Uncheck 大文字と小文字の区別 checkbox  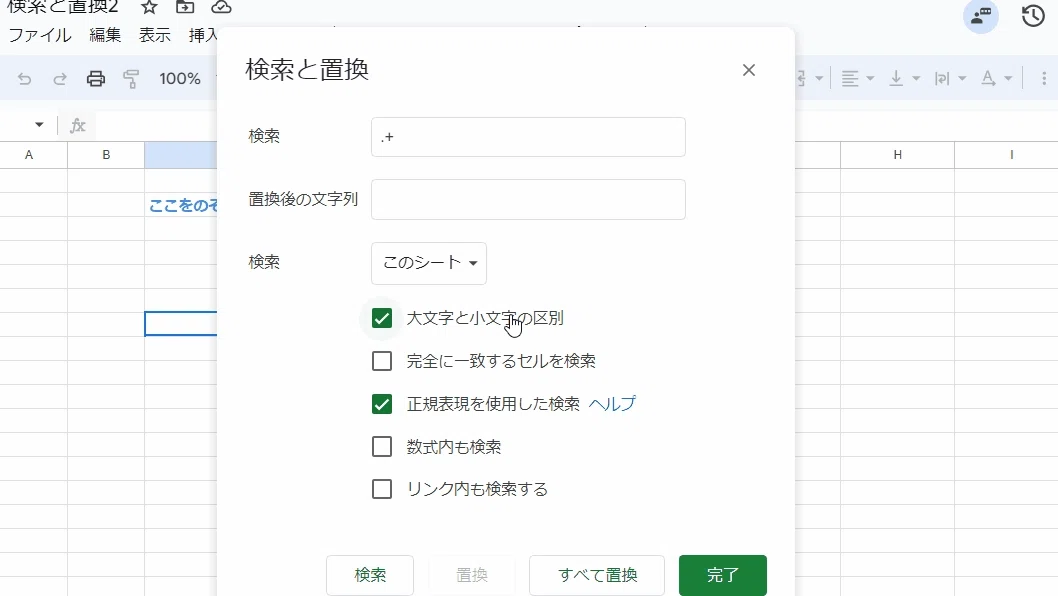tap(382, 318)
